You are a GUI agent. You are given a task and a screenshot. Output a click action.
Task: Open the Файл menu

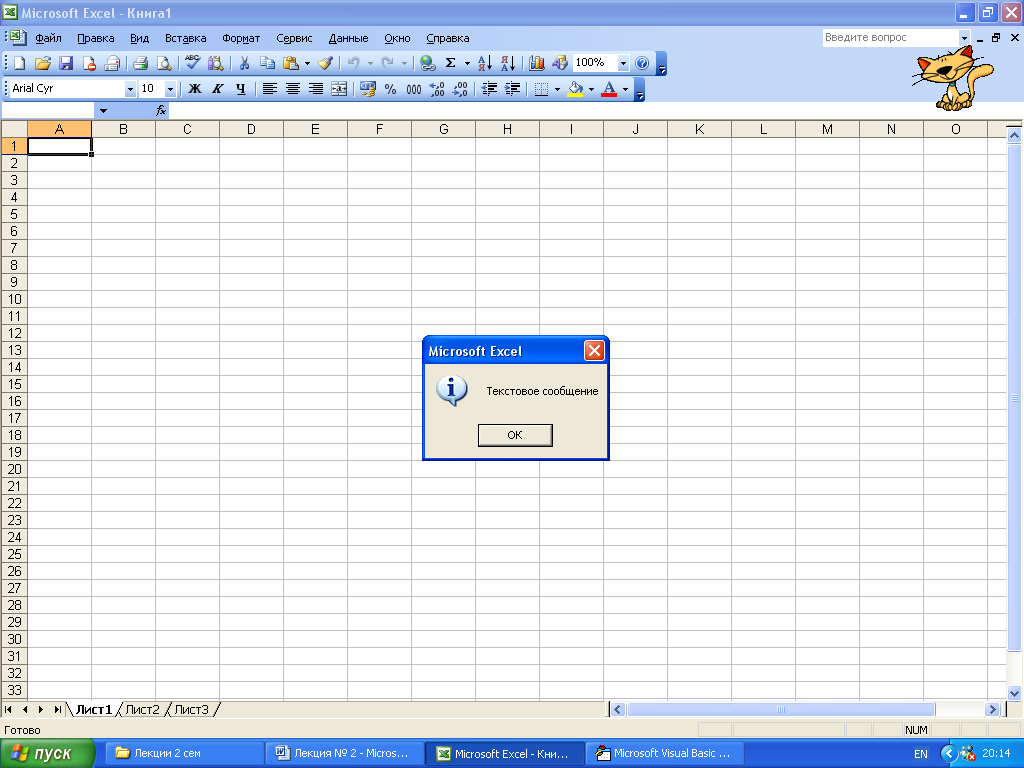point(48,38)
